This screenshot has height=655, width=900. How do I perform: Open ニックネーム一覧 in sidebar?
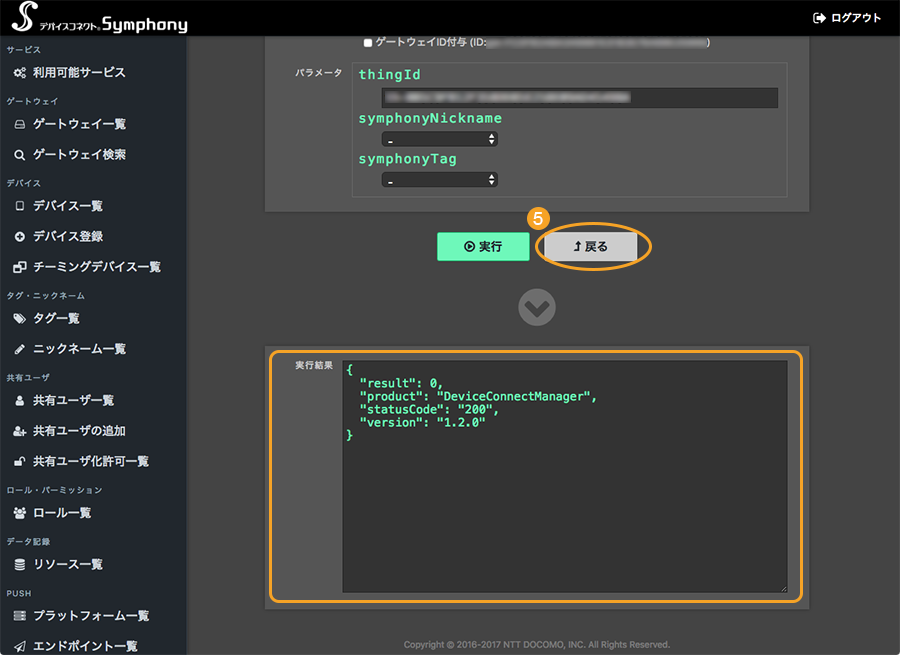pos(79,349)
